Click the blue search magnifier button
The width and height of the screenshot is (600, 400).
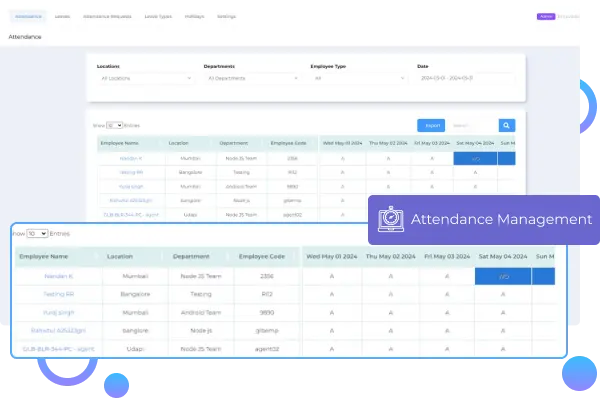pos(507,125)
